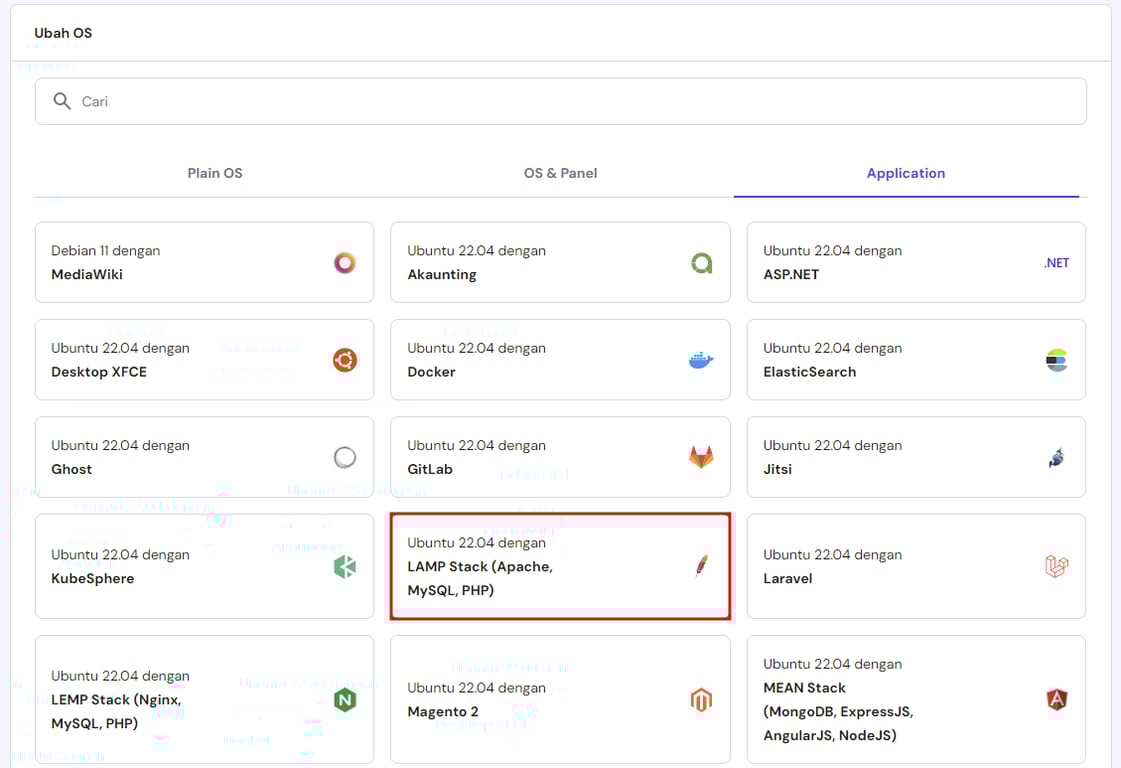Click the Laravel logo icon

point(1057,567)
